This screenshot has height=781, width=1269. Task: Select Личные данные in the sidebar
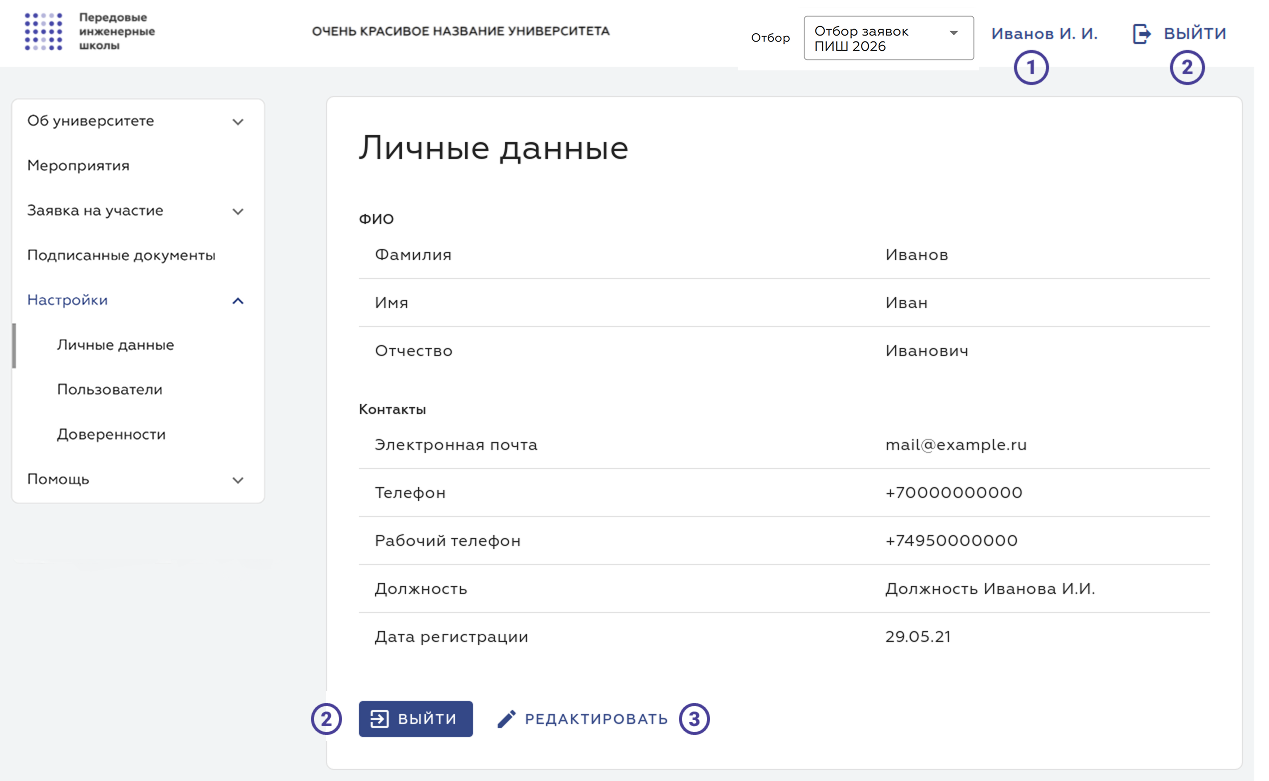tap(115, 345)
